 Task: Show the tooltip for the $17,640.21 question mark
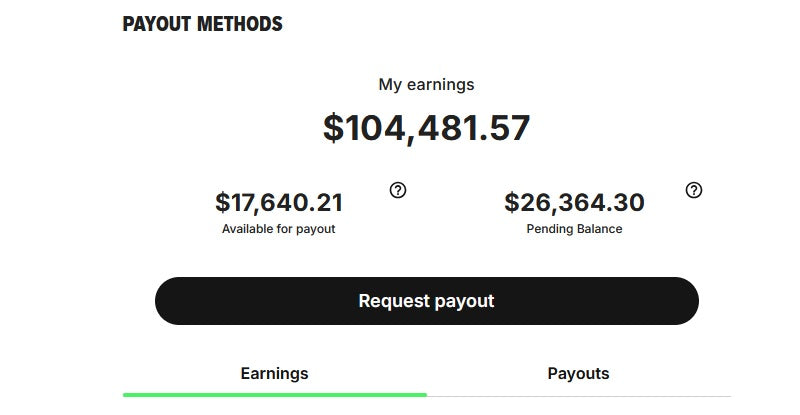[x=398, y=190]
